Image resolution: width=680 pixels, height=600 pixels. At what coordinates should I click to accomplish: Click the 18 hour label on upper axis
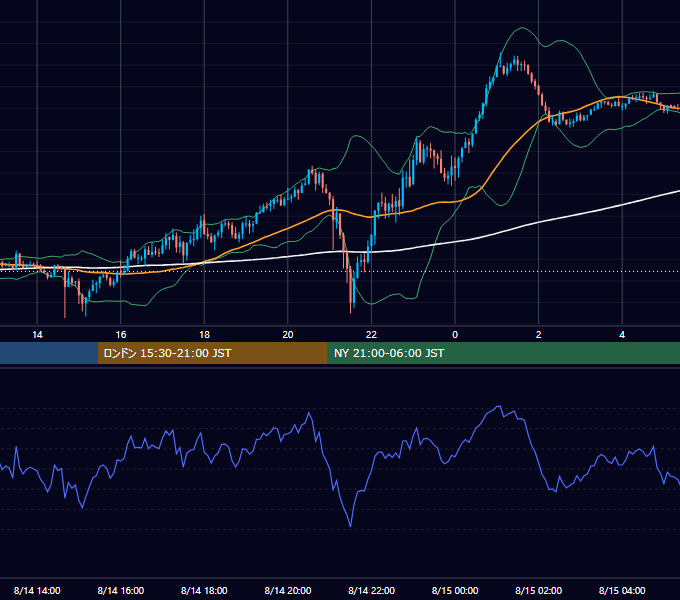204,335
